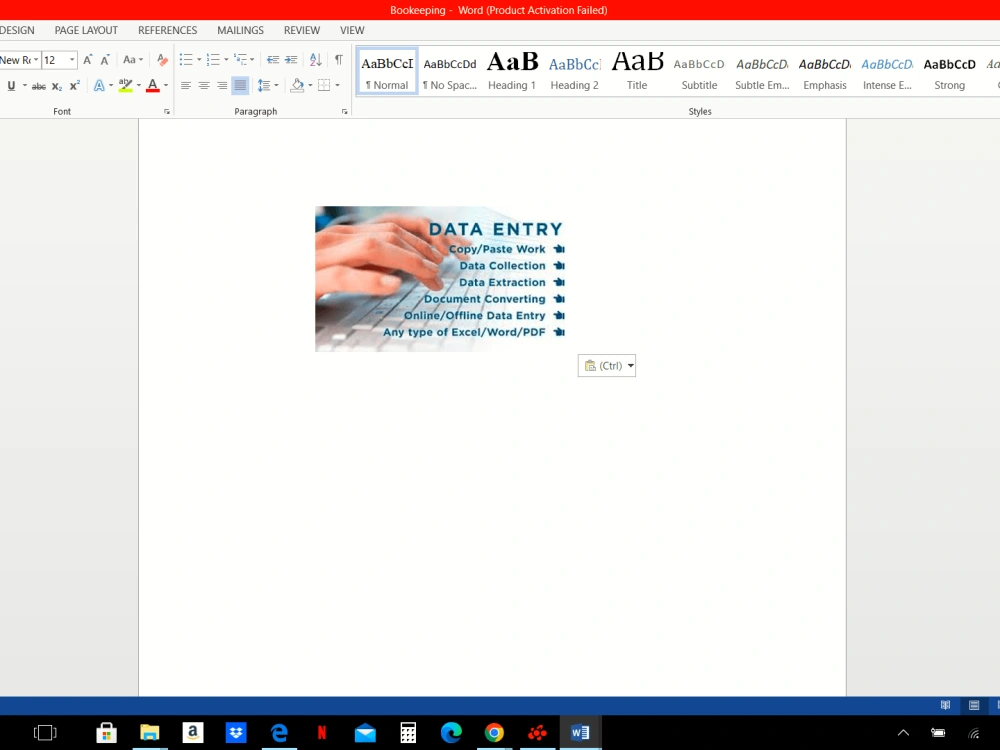
Task: Open the Borders dropdown arrow
Action: (x=337, y=85)
